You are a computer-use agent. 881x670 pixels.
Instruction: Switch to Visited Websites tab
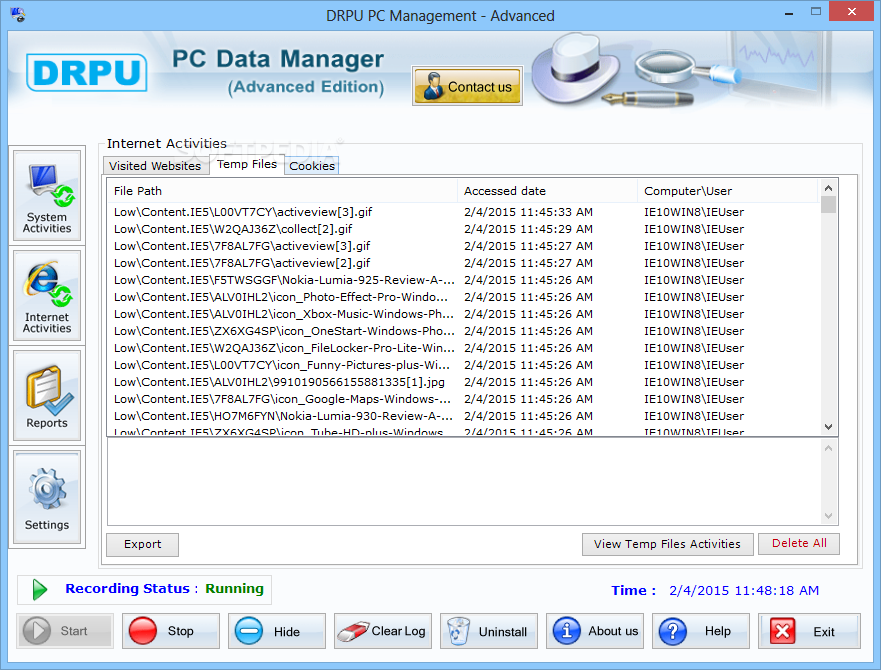pyautogui.click(x=156, y=166)
